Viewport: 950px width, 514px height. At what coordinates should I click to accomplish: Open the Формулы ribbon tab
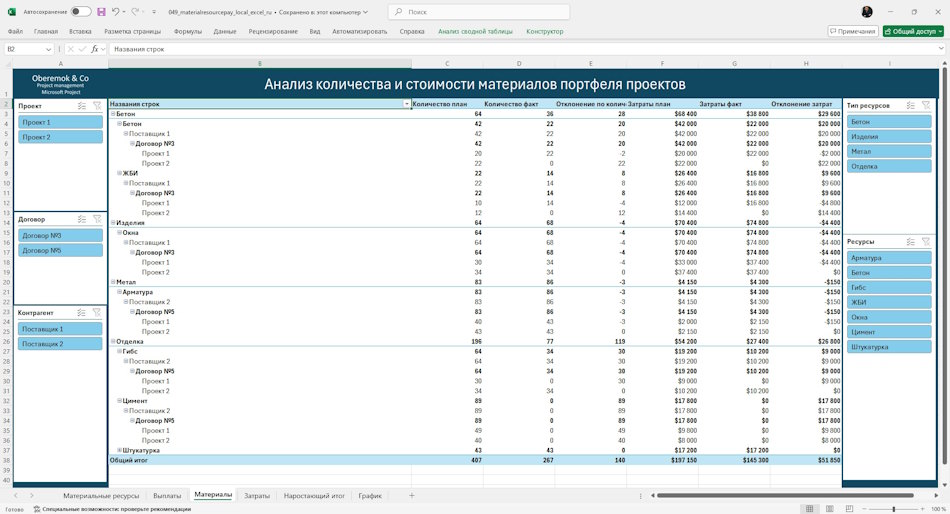(x=188, y=31)
